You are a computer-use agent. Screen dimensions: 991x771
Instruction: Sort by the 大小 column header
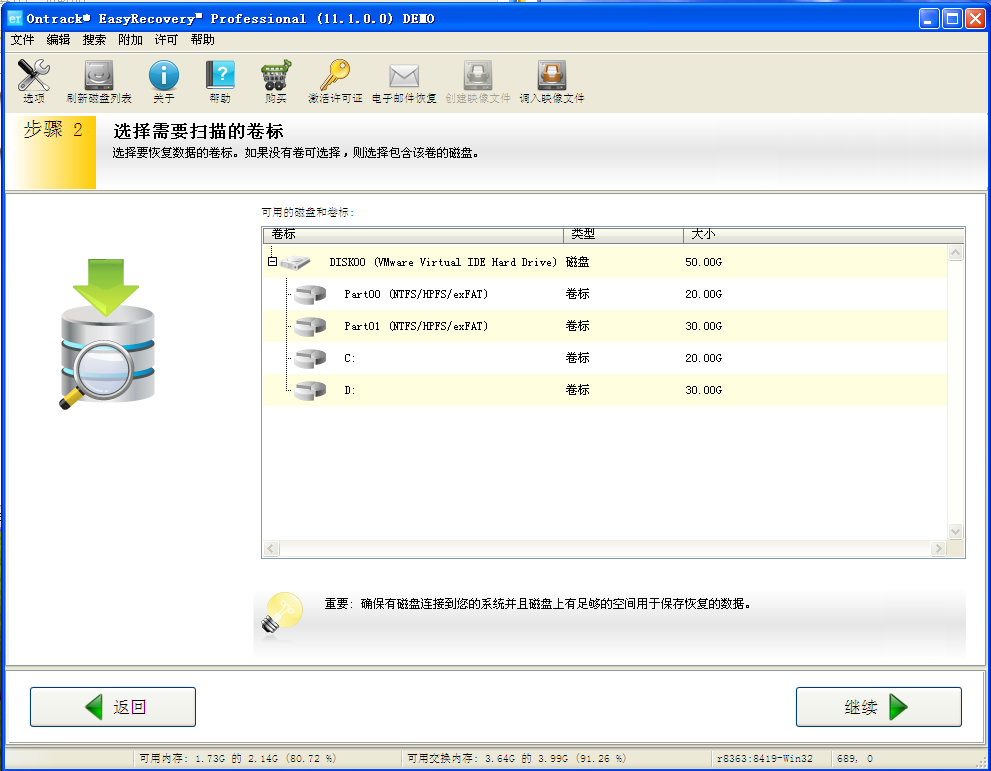(824, 234)
